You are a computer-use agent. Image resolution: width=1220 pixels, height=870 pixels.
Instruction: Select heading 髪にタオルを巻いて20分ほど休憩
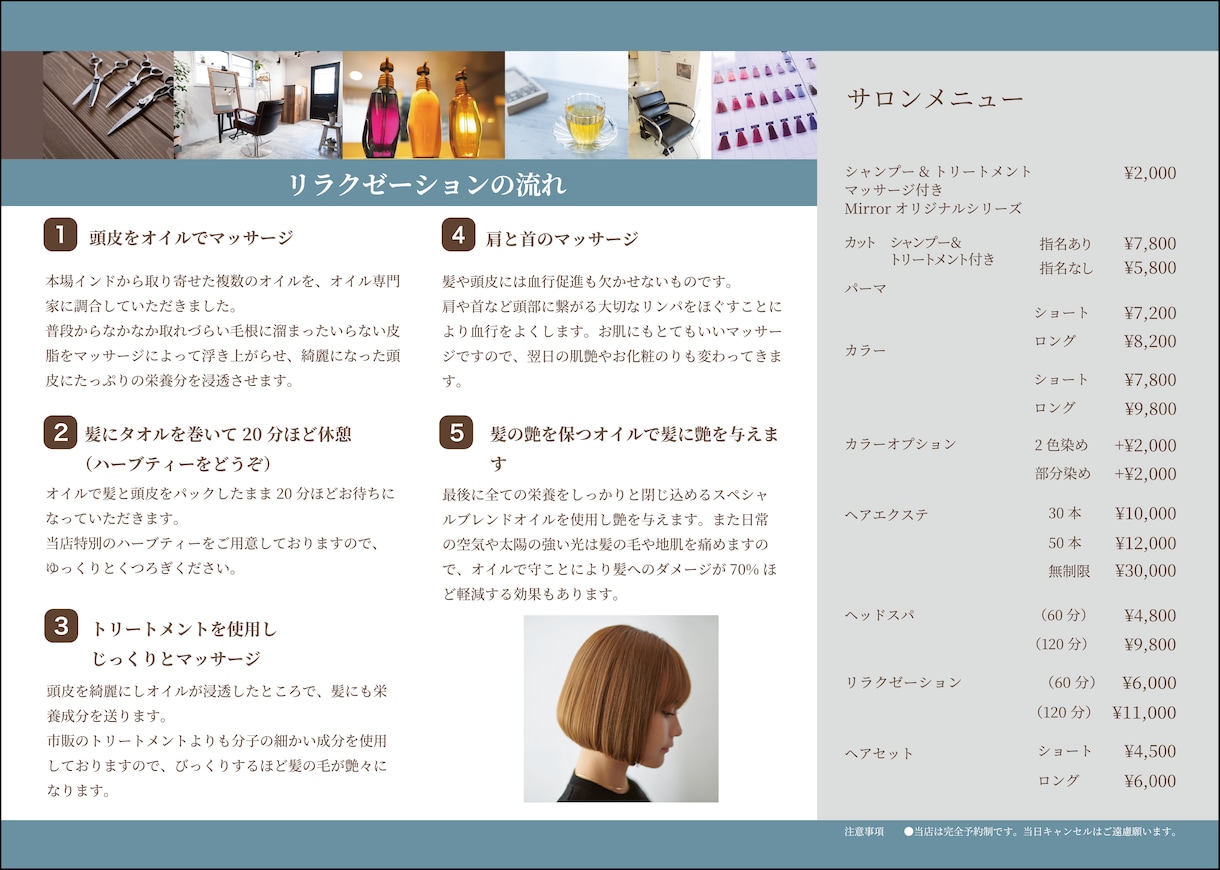(218, 434)
